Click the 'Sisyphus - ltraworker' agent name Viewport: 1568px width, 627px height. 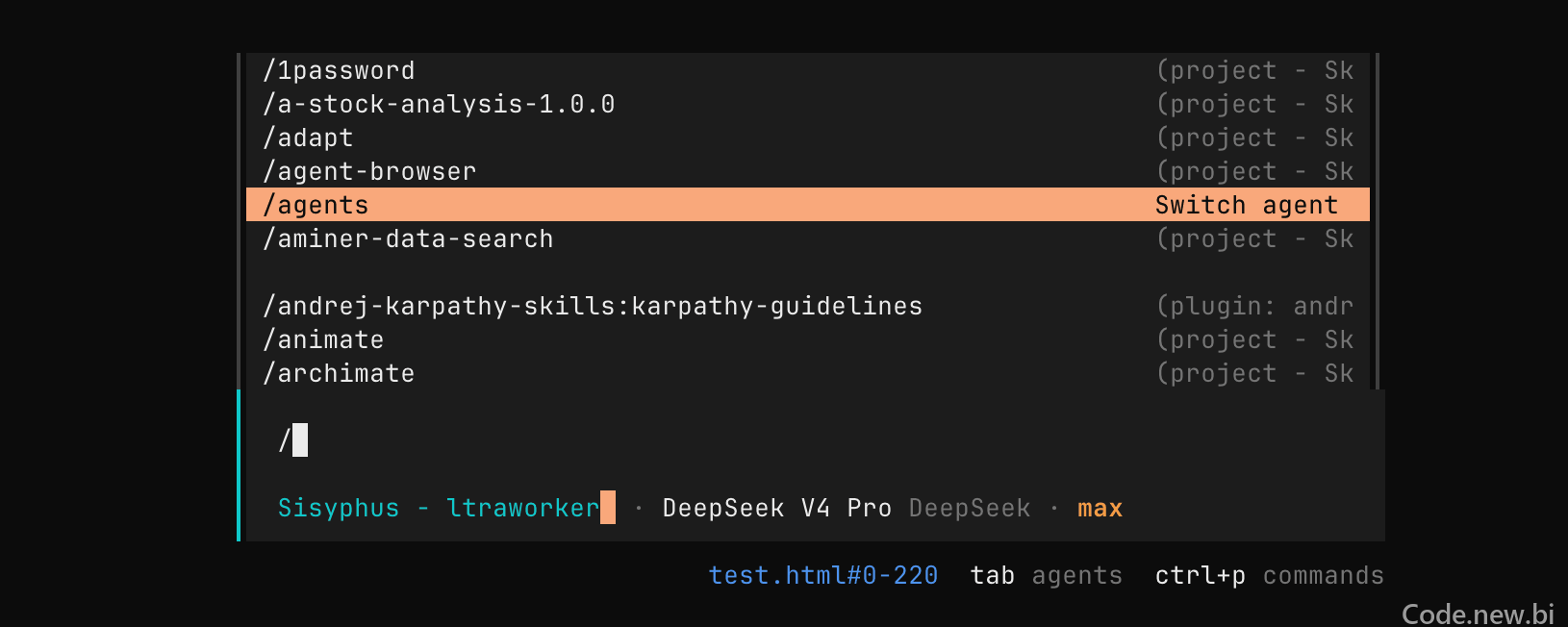[x=439, y=508]
